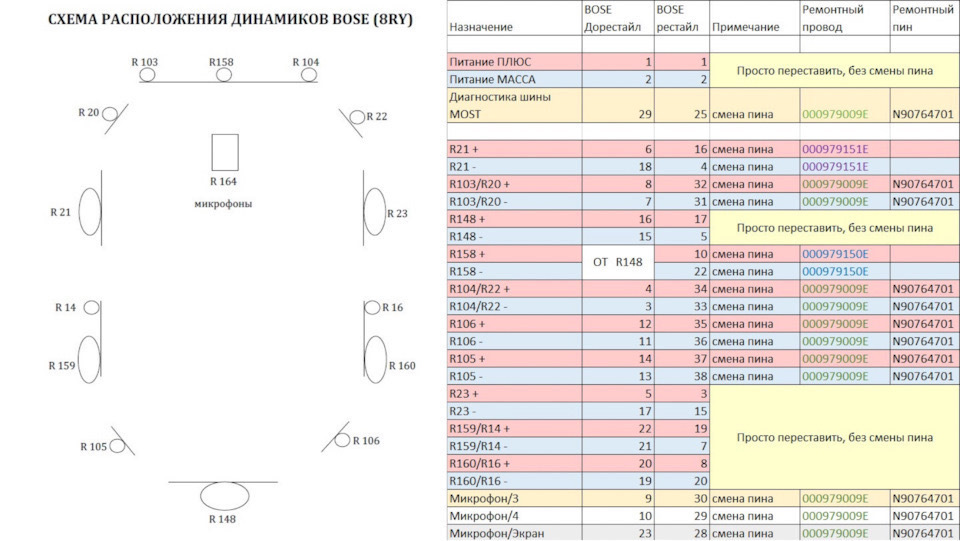This screenshot has height=541, width=960.
Task: Click the 'R 104' label in the diagram
Action: pos(306,62)
